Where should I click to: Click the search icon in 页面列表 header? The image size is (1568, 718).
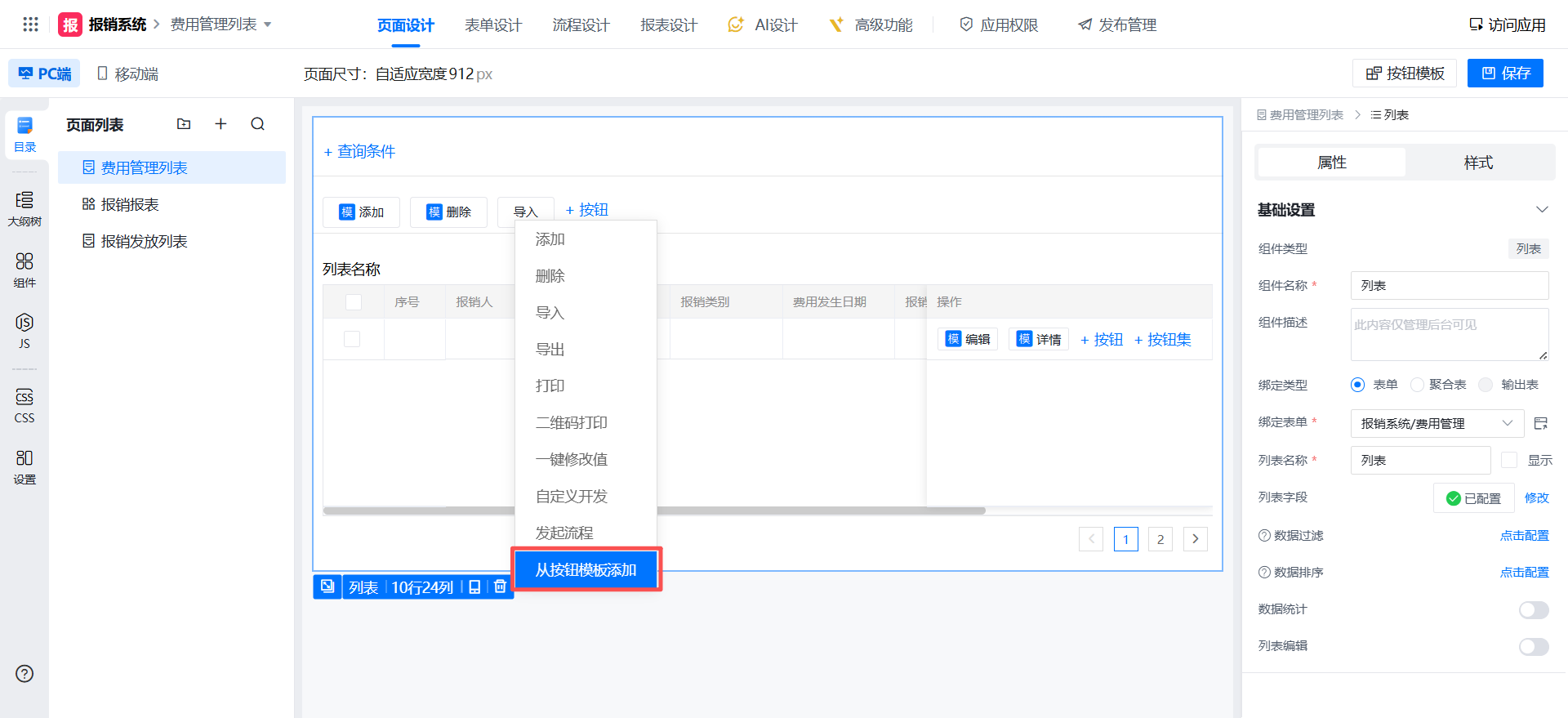click(x=258, y=124)
